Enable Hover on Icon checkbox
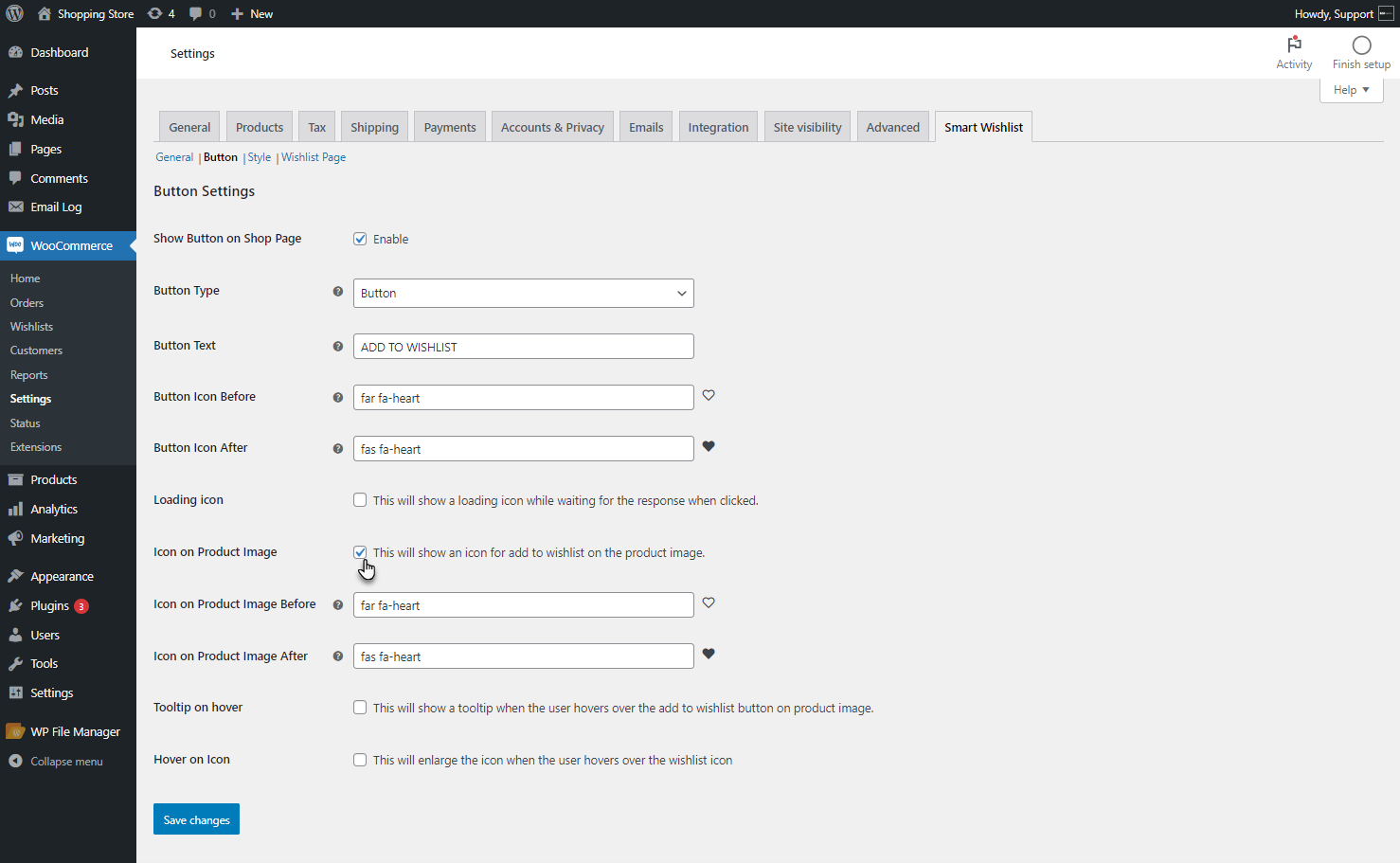Image resolution: width=1400 pixels, height=863 pixels. (360, 760)
